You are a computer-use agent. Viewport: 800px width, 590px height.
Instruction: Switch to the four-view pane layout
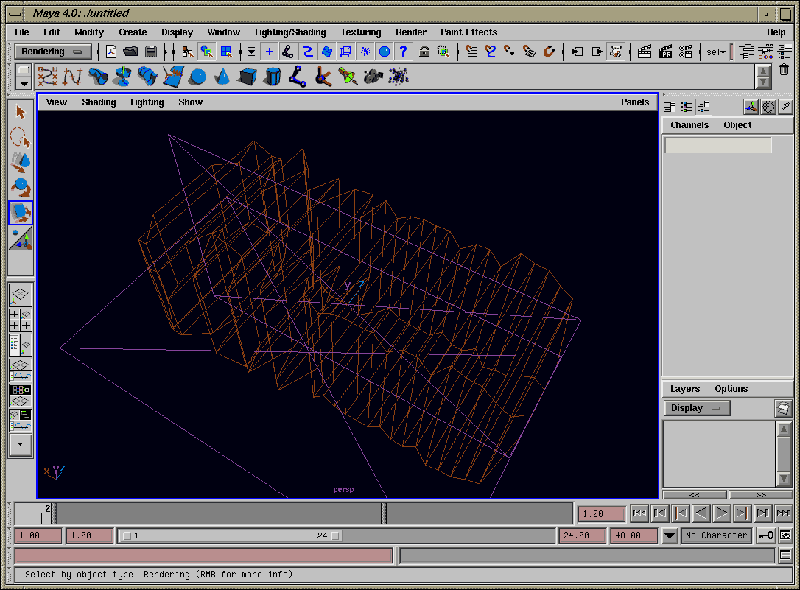pos(20,320)
